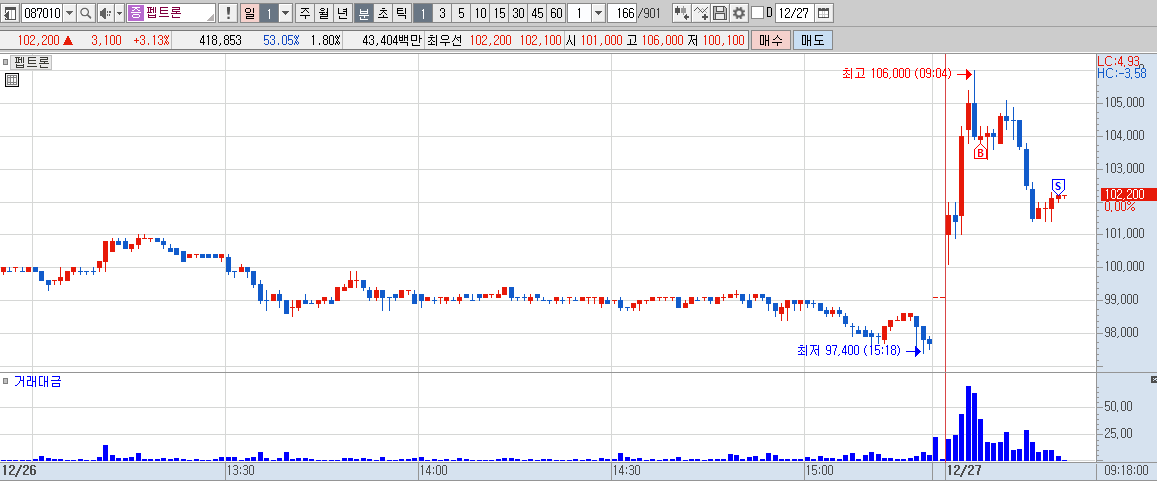
Task: Switch to 주 (weekly) chart
Action: (304, 13)
